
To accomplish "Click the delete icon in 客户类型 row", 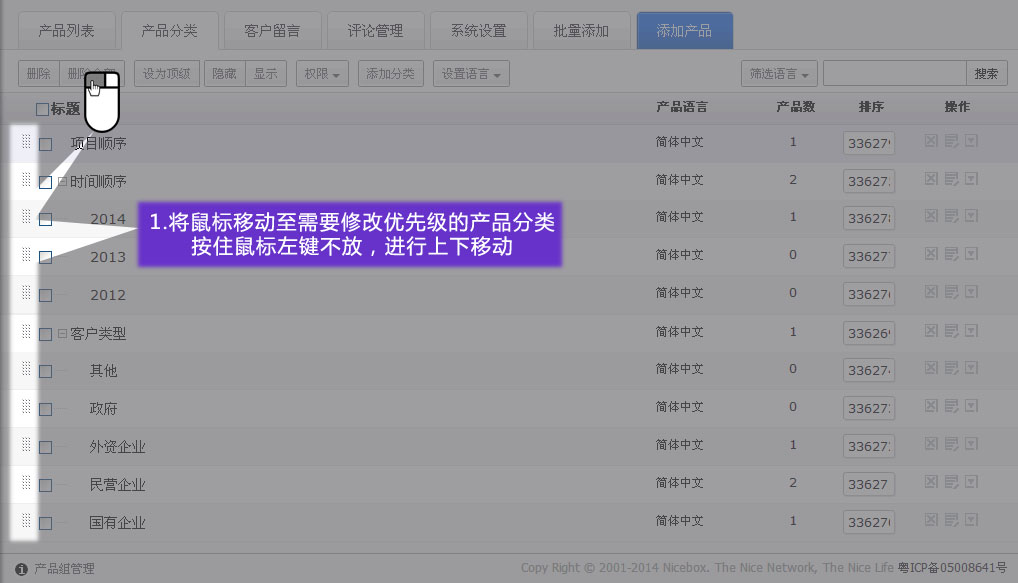I will point(930,332).
